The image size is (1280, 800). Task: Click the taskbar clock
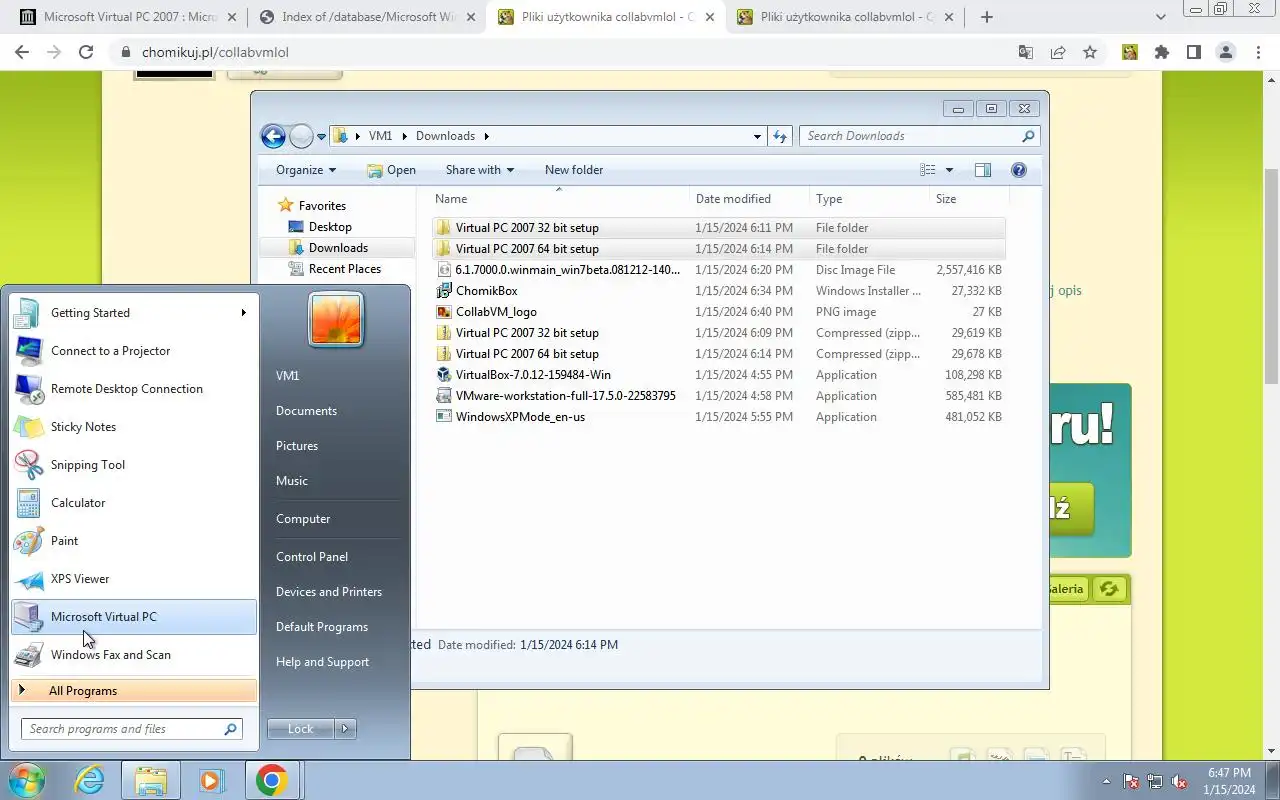(1229, 781)
